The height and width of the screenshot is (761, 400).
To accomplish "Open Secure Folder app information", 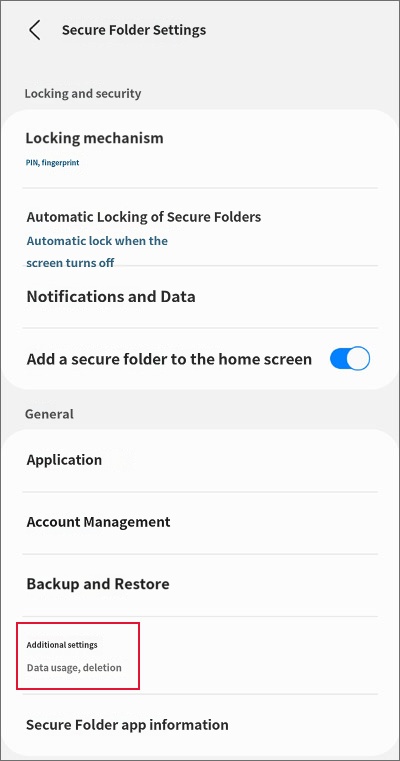I will pos(200,725).
